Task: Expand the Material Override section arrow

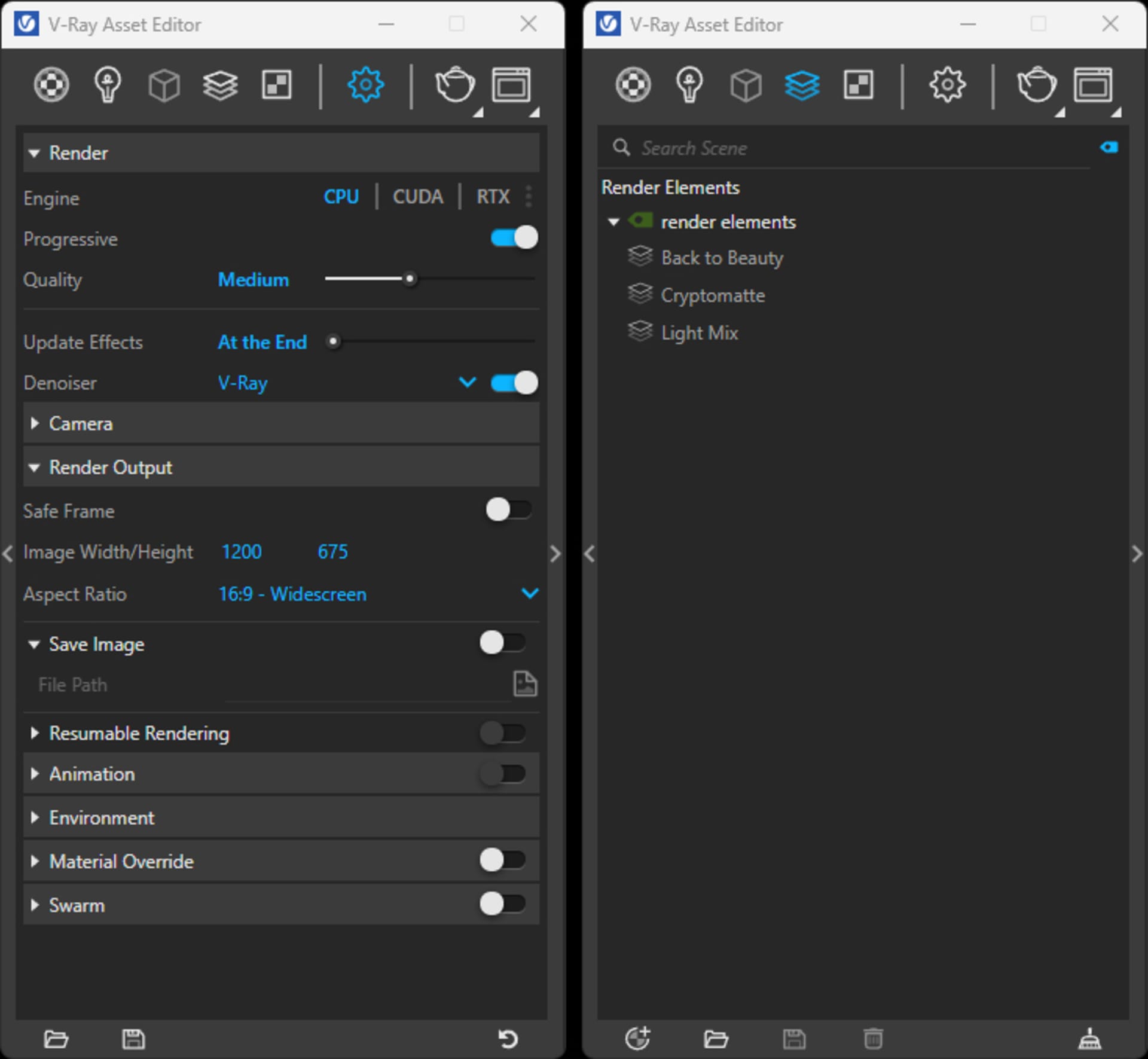Action: point(35,861)
